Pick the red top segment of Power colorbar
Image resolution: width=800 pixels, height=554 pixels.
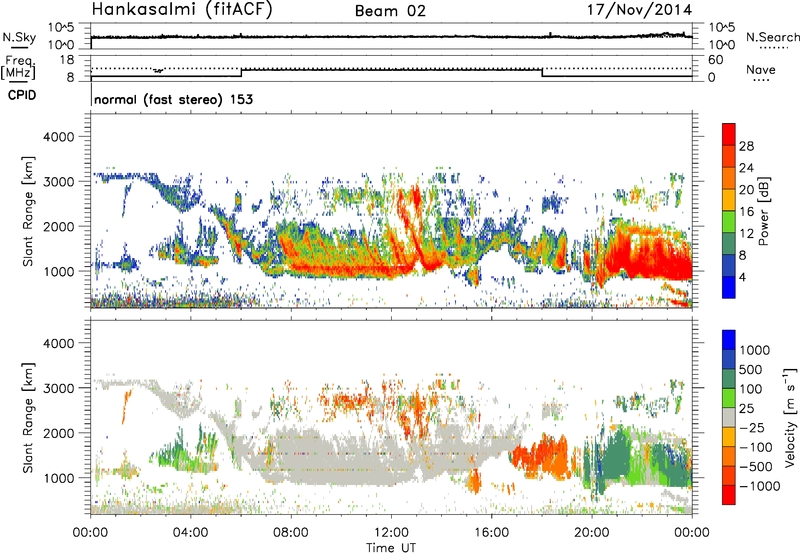coord(729,134)
